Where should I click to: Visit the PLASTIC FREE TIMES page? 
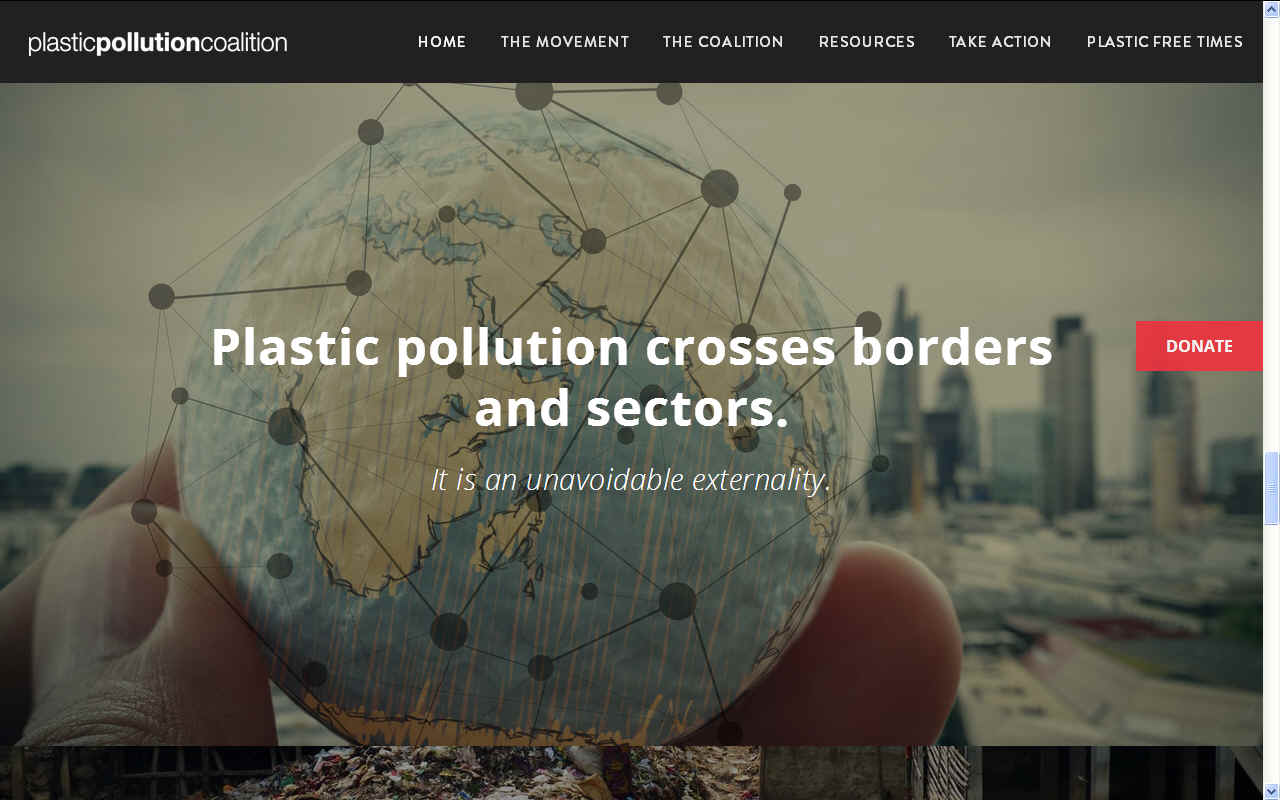tap(1165, 42)
